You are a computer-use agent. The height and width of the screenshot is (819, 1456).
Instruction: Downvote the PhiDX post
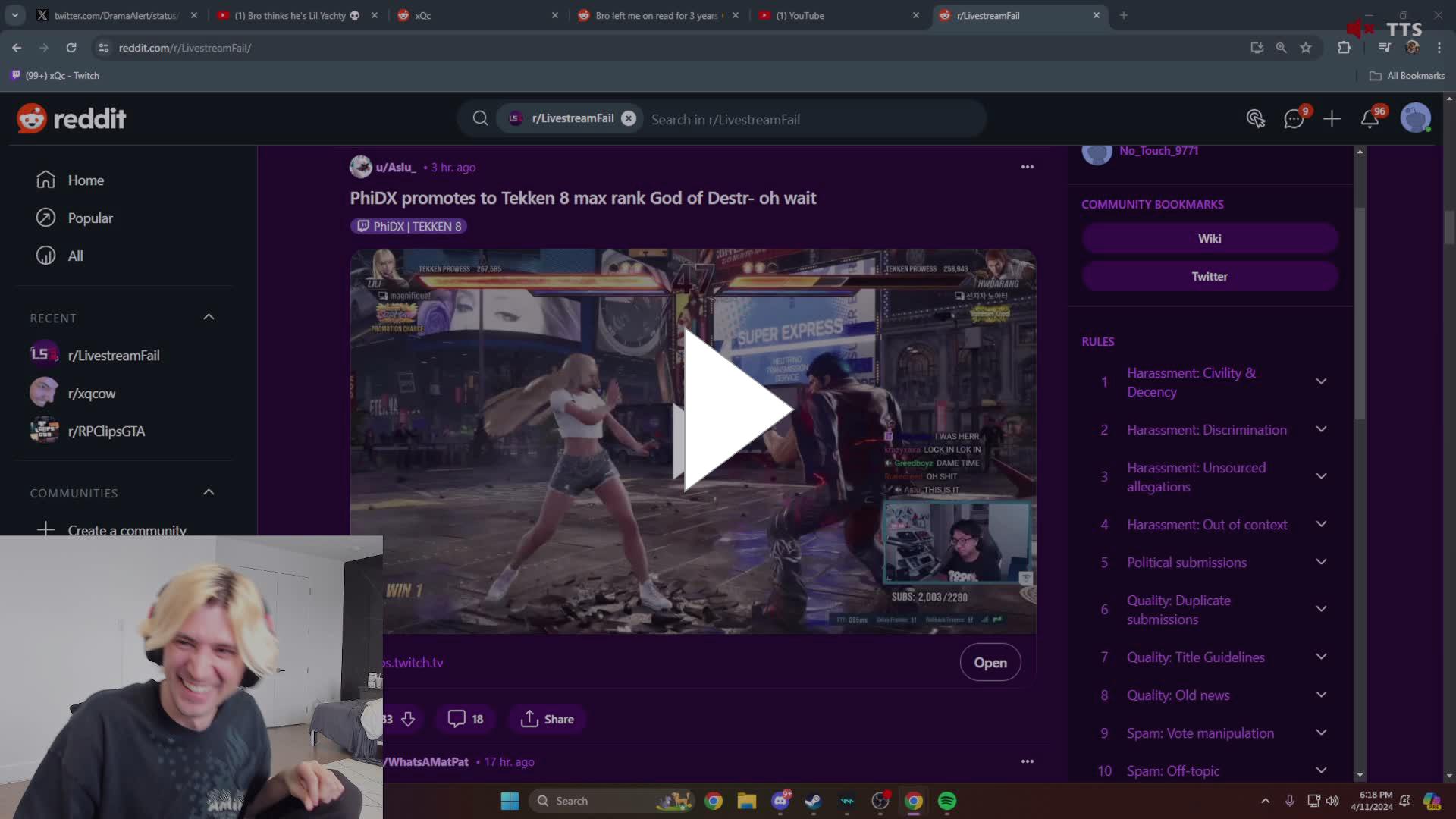coord(408,719)
